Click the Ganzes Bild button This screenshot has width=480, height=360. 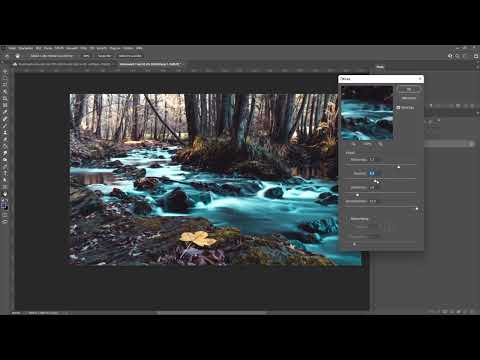tap(104, 56)
